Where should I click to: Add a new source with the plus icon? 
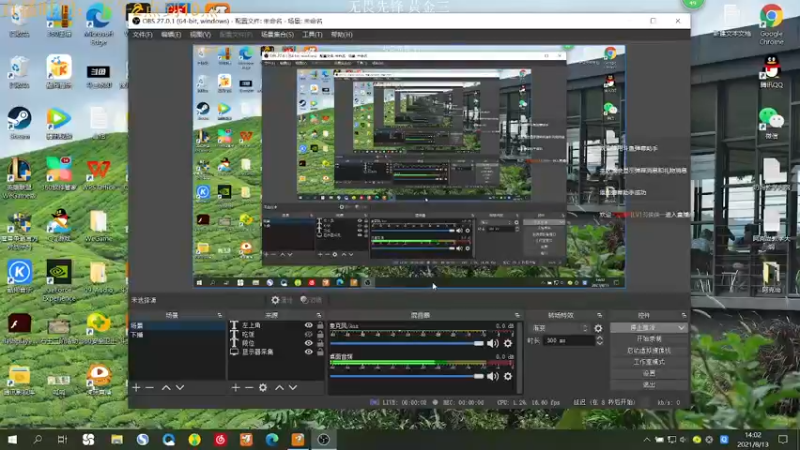point(235,388)
